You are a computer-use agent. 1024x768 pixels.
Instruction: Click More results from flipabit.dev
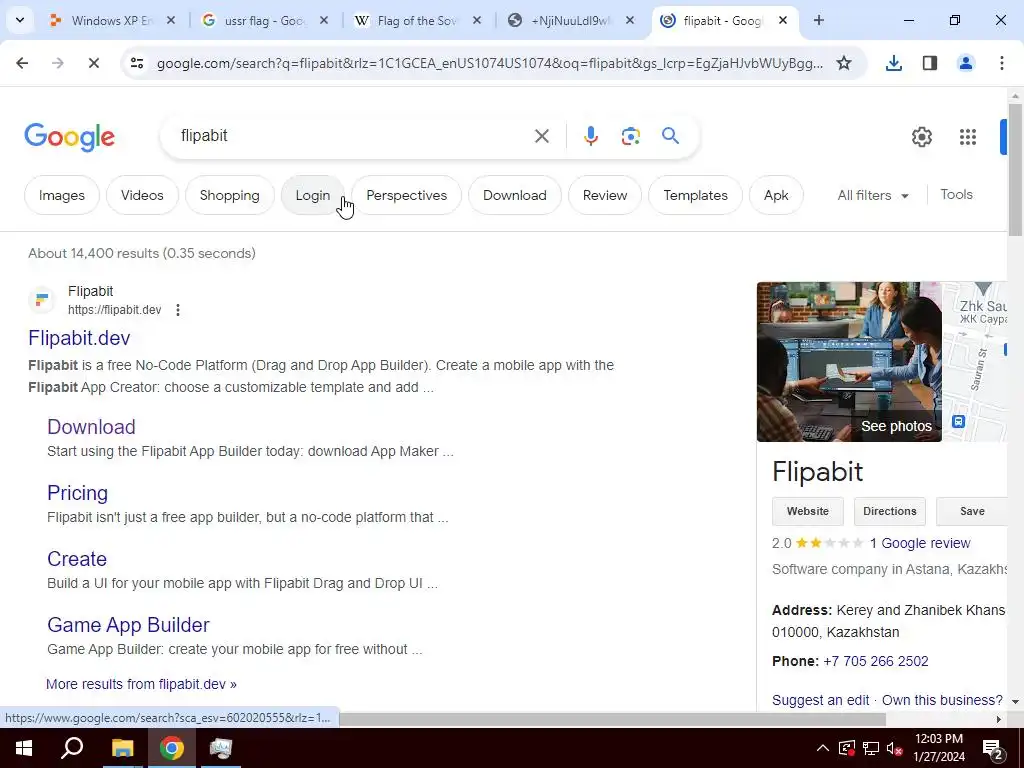(141, 684)
